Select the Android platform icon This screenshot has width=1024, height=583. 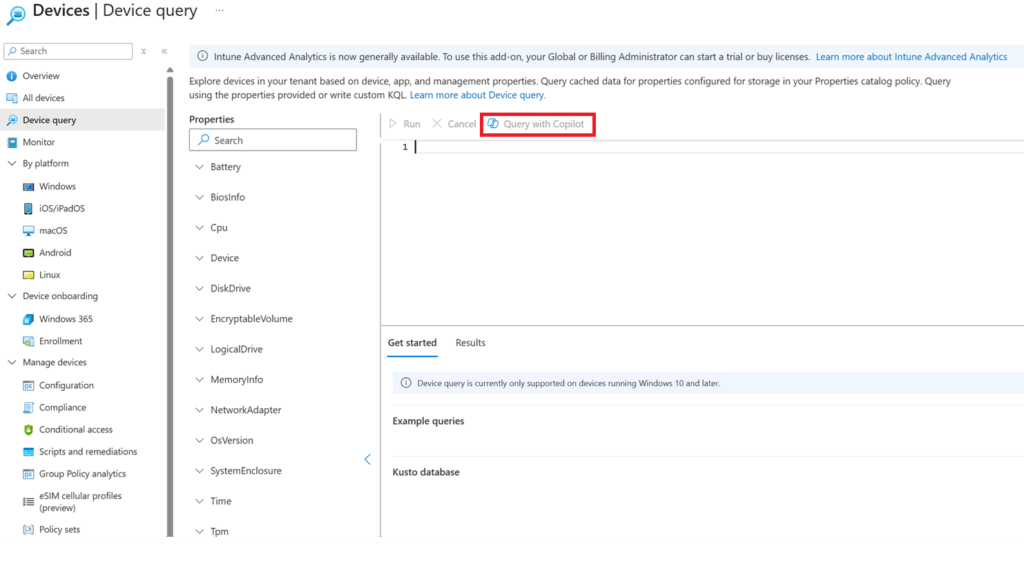[x=28, y=253]
